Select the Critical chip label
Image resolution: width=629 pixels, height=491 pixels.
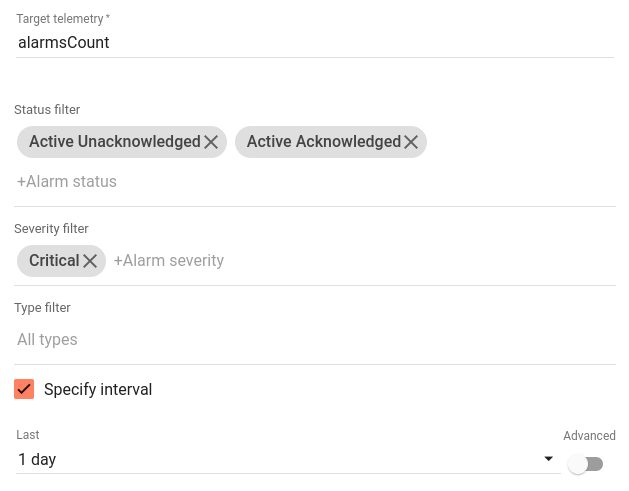pos(54,261)
